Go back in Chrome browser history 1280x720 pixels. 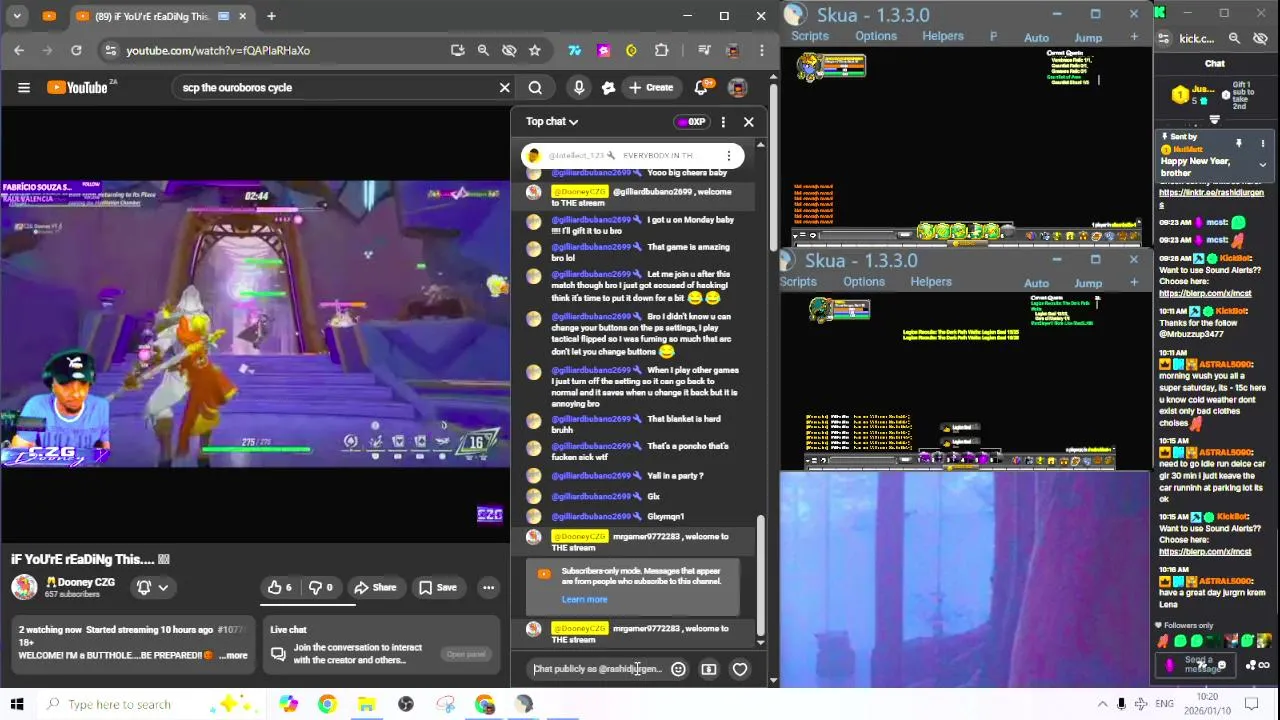tap(19, 50)
